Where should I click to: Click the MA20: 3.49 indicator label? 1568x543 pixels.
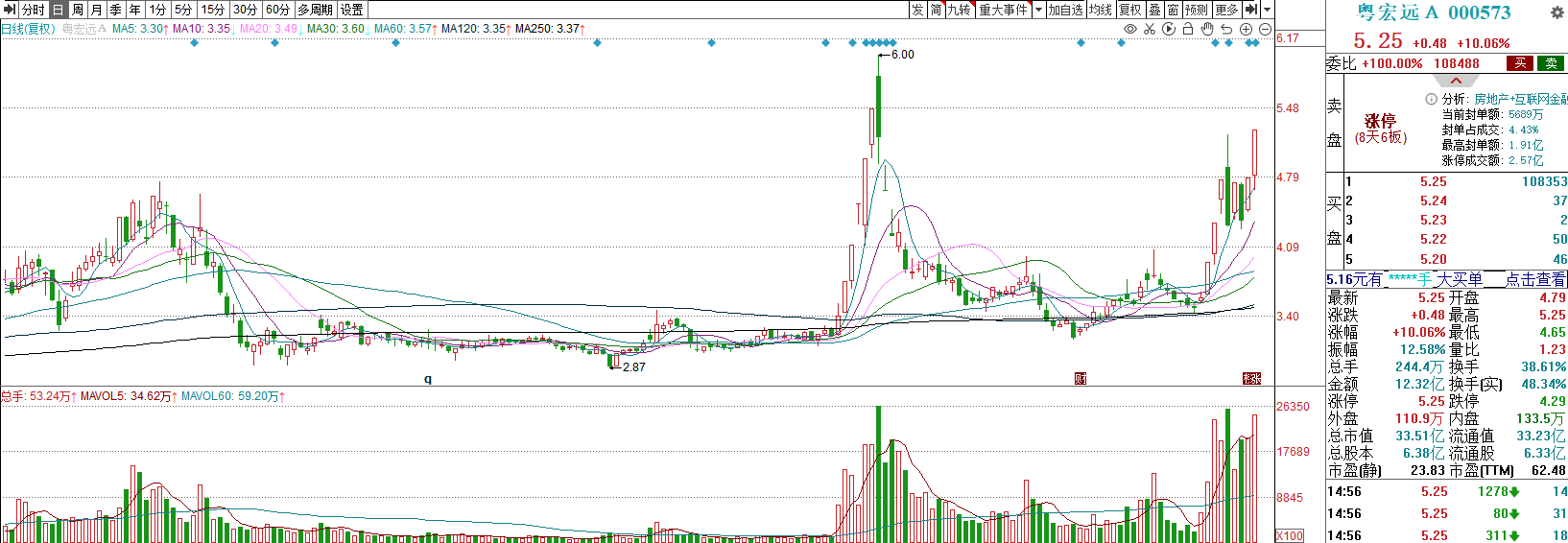(268, 29)
